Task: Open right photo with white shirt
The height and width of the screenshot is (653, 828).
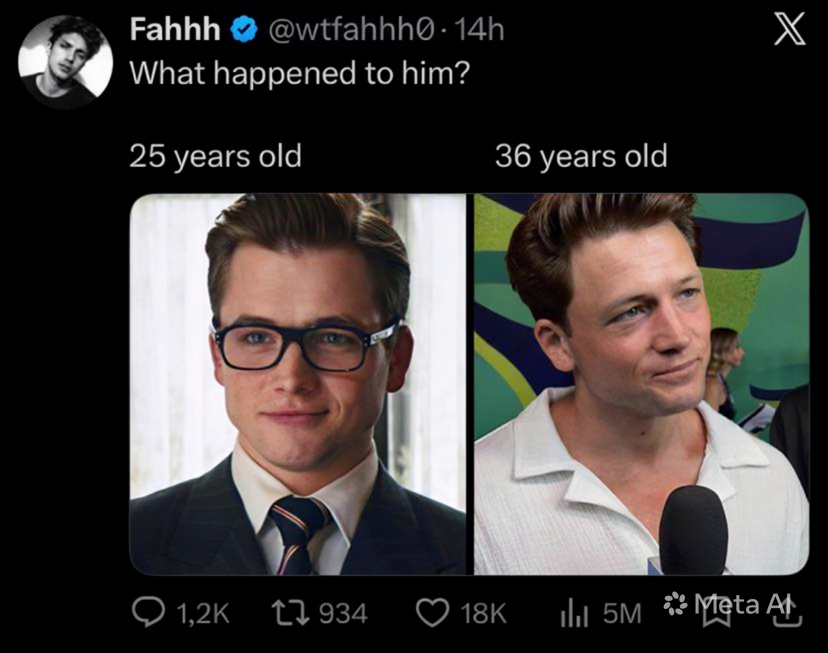Action: coord(641,384)
